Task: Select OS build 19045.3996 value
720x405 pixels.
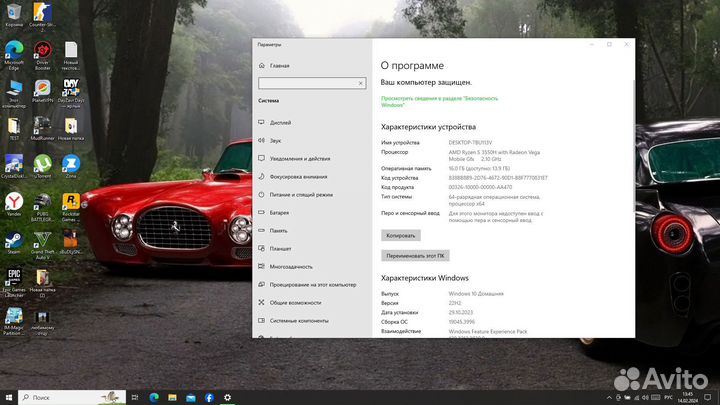Action: (x=461, y=322)
